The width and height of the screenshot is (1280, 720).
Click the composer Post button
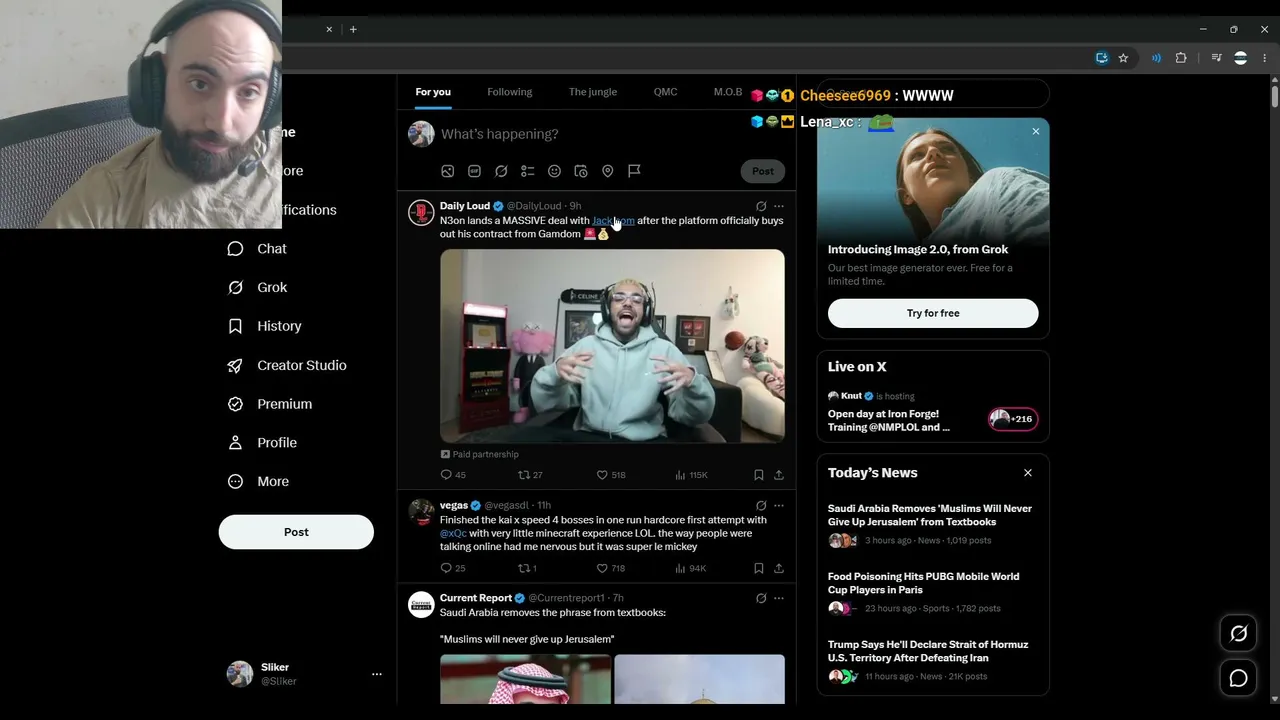[763, 171]
